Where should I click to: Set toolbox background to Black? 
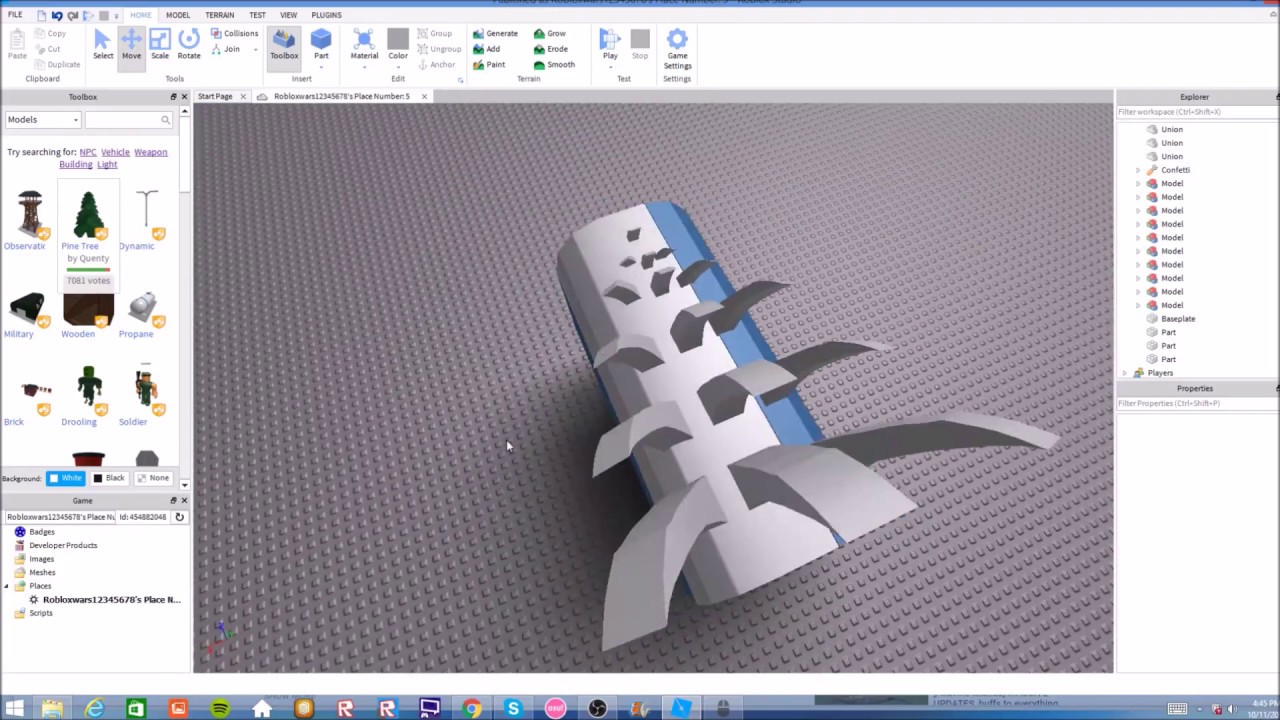coord(109,478)
